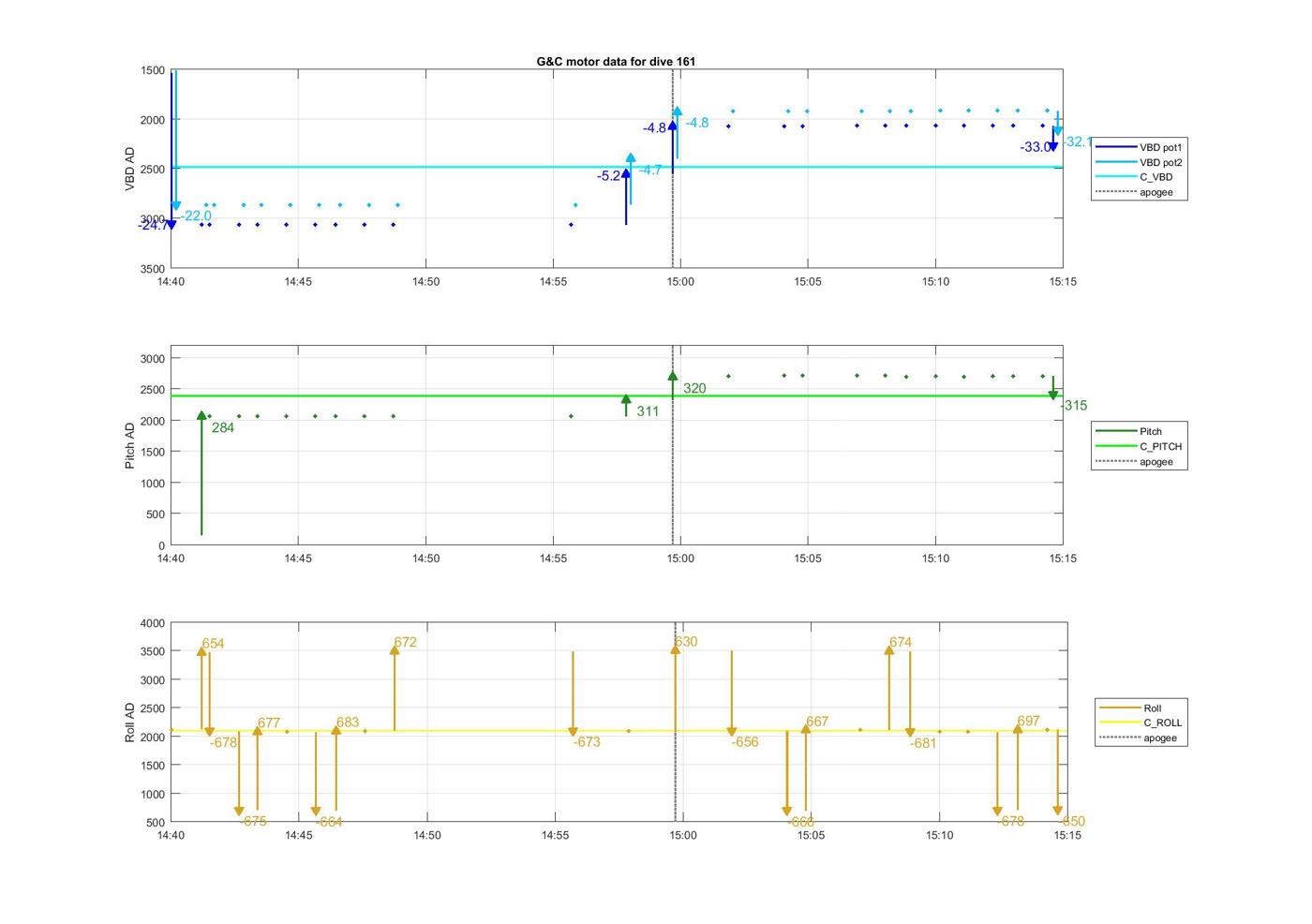
Task: Click the '-5.2' VBD data label
Action: tap(608, 176)
